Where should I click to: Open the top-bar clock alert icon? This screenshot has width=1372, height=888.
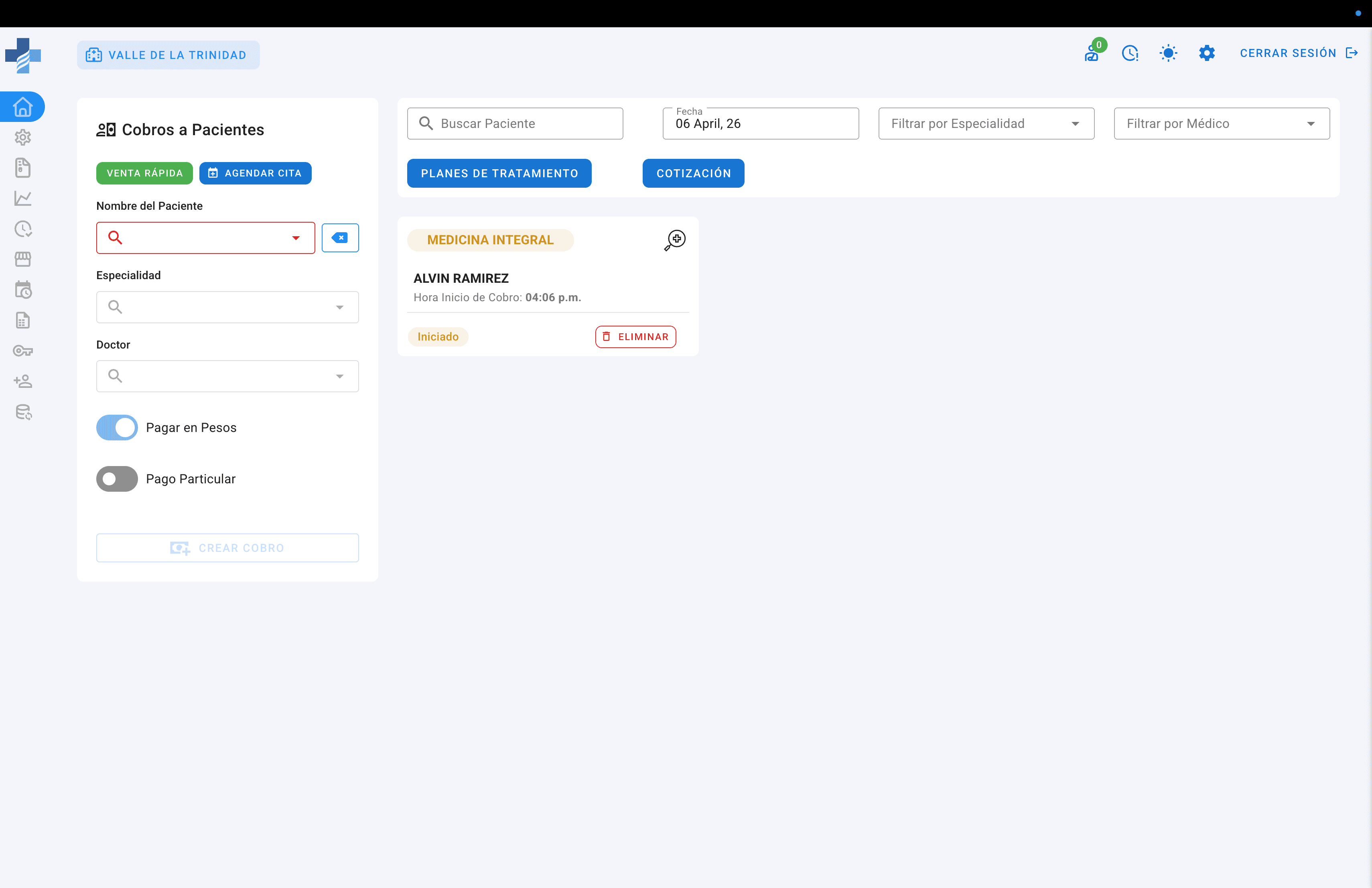point(1130,54)
